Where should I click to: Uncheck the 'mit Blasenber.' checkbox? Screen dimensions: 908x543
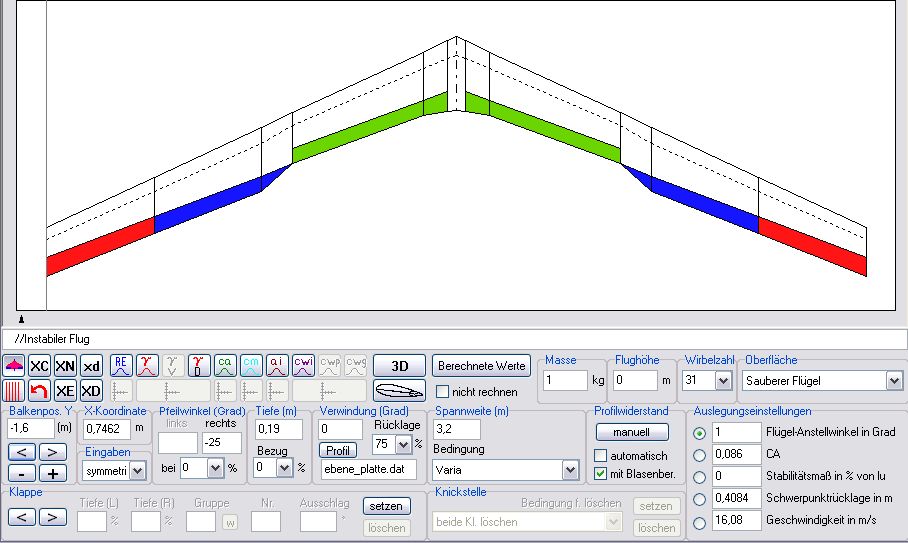(601, 473)
